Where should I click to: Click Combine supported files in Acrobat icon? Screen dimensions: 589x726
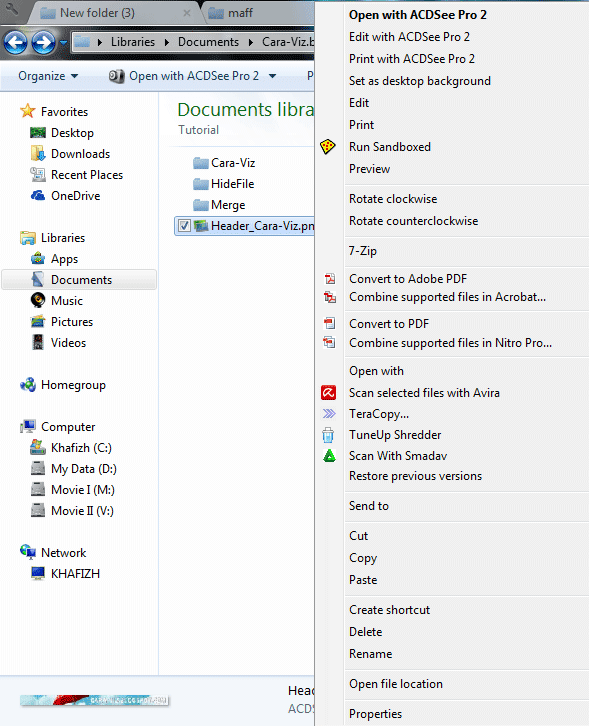pos(329,297)
